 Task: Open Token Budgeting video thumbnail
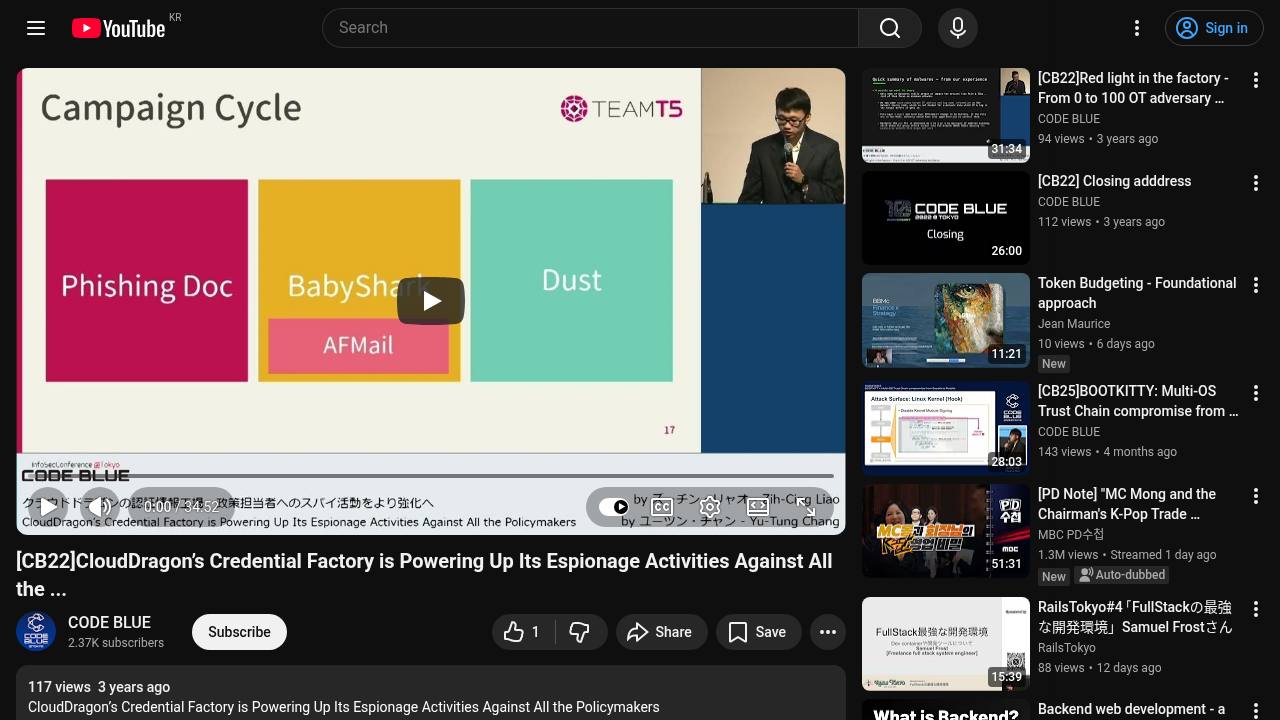946,320
